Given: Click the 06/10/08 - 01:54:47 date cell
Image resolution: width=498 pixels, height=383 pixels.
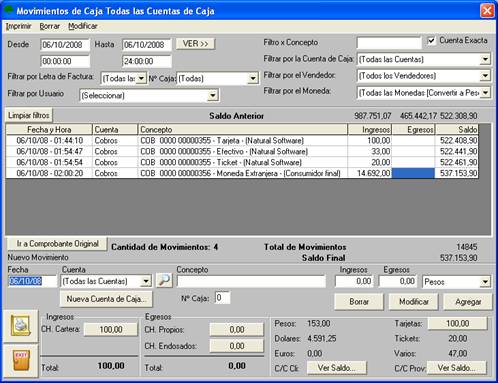Looking at the screenshot, I should (49, 151).
